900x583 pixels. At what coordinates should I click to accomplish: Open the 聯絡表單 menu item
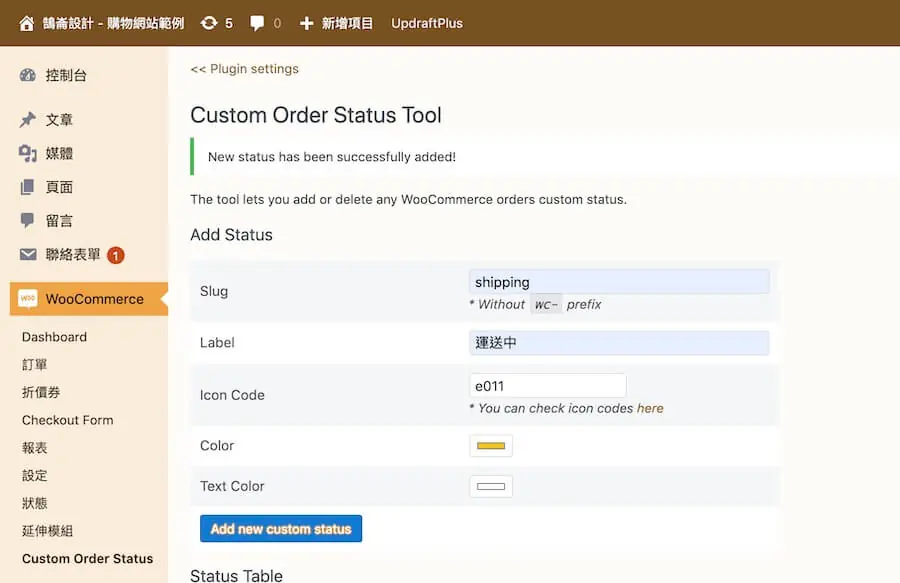tap(73, 254)
